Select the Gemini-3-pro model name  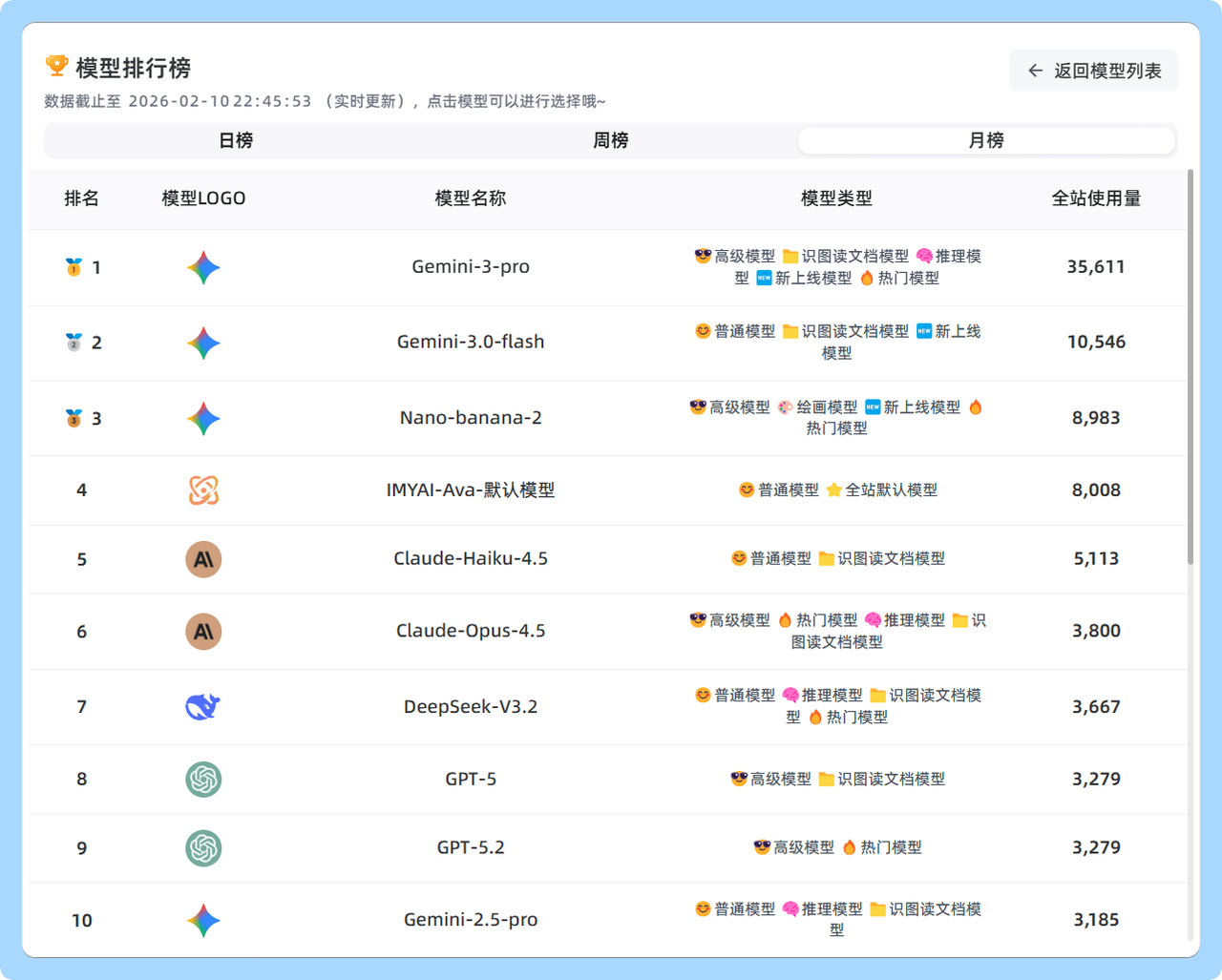(x=471, y=267)
